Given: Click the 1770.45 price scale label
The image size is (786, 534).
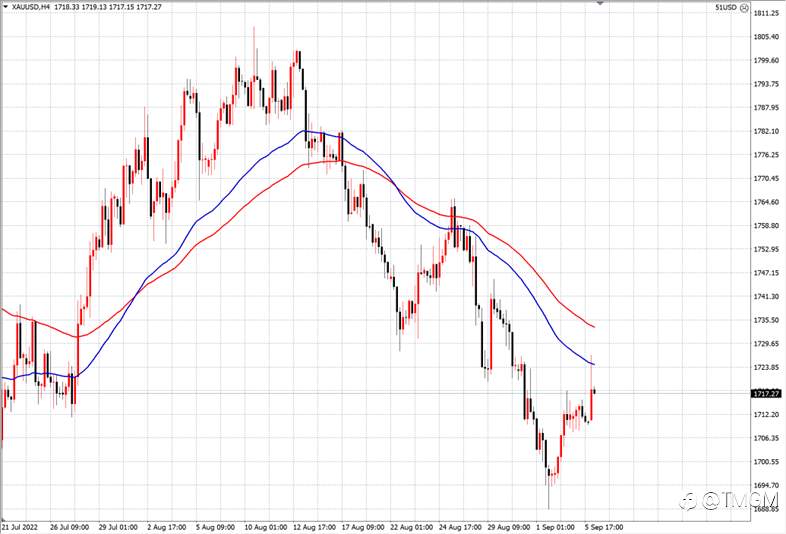Looking at the screenshot, I should point(766,178).
